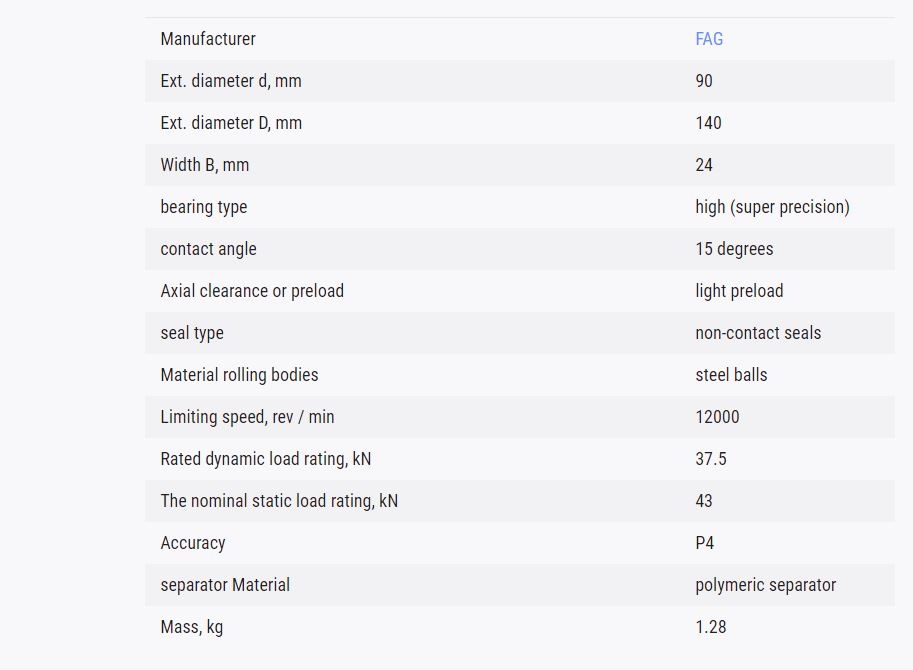Click the Manufacturer row label
The width and height of the screenshot is (913, 670).
click(x=208, y=39)
